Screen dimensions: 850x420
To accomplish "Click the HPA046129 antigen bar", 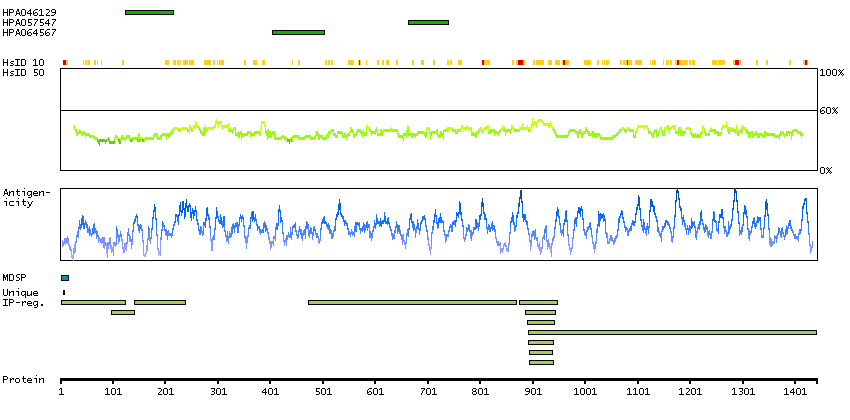I will pos(149,12).
